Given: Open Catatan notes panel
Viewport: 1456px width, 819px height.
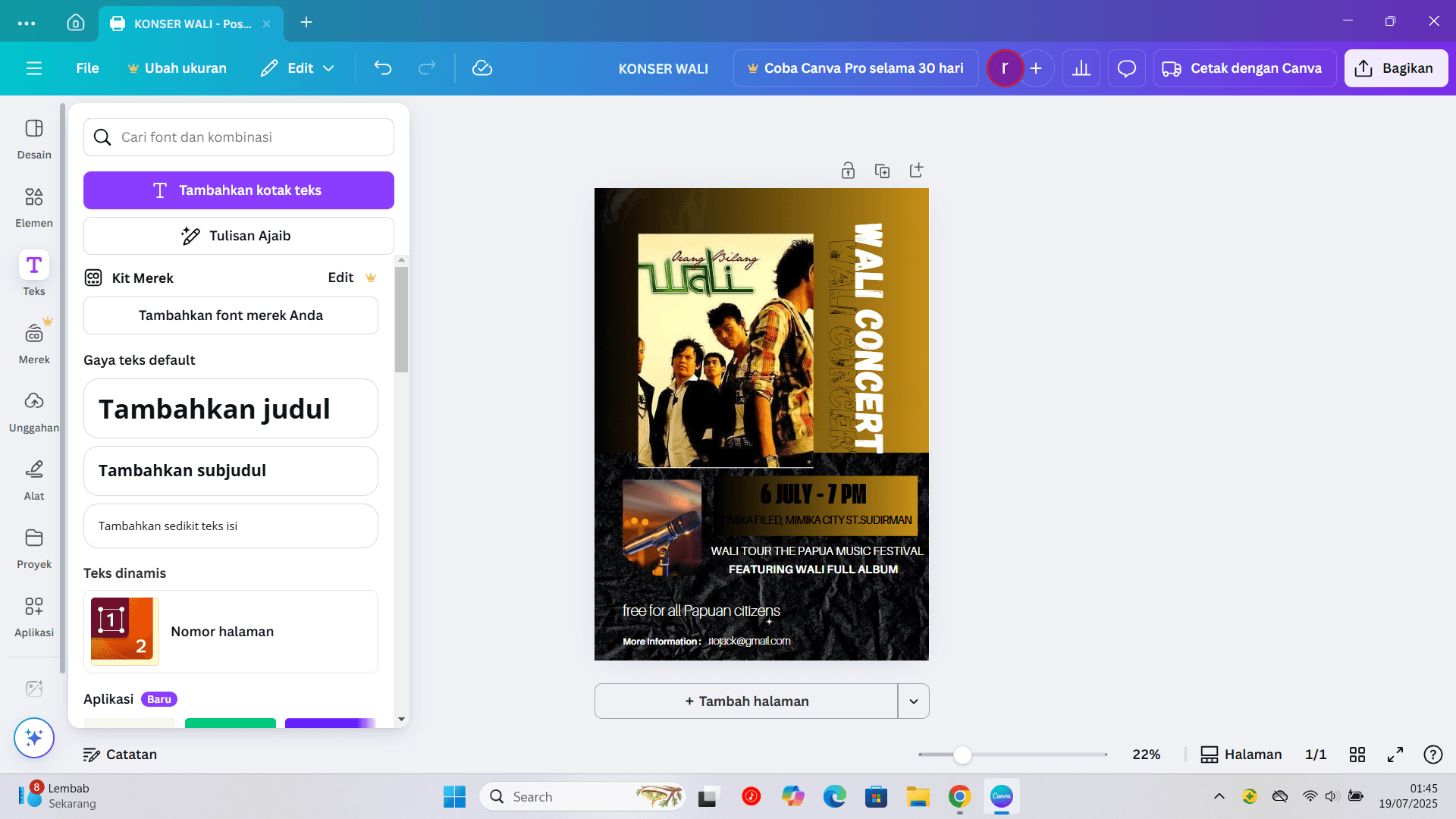Looking at the screenshot, I should click(120, 755).
